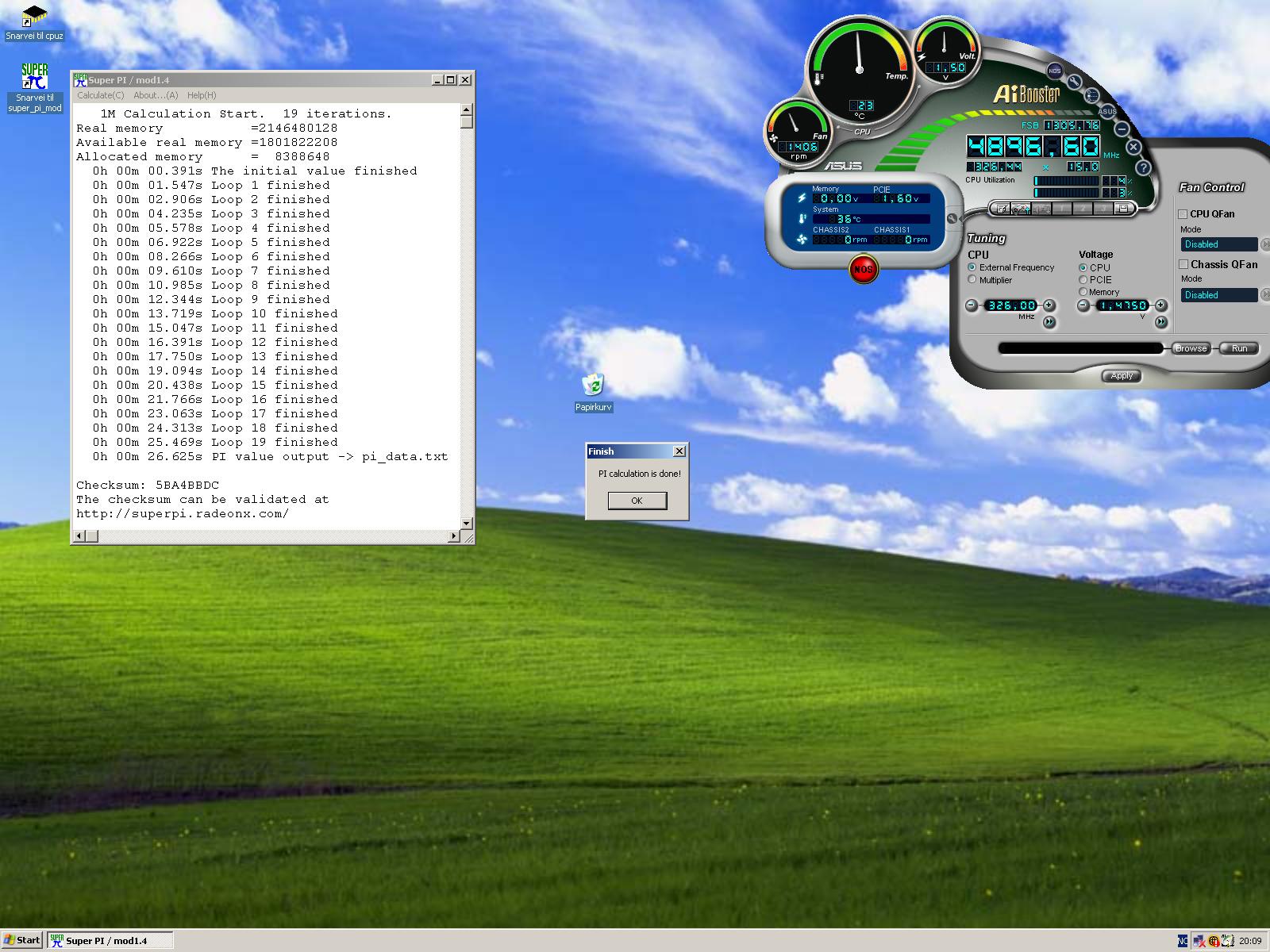
Task: Enable CPU QFan checkbox
Action: 1183,213
